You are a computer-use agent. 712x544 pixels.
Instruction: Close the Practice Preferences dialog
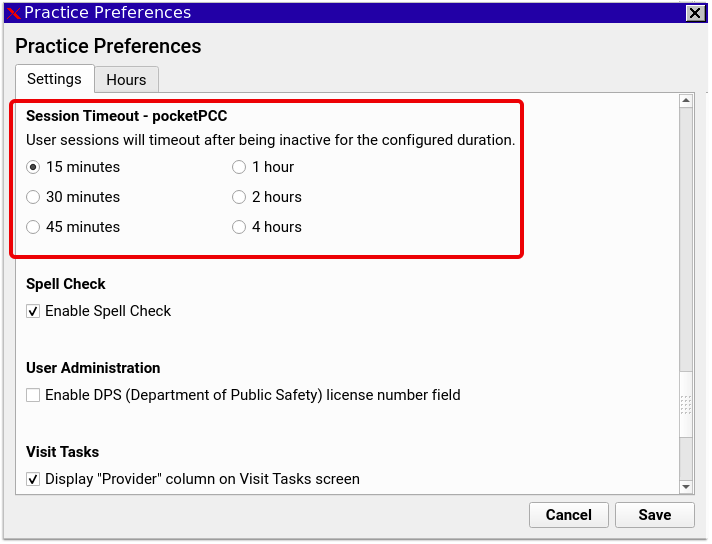coord(695,13)
